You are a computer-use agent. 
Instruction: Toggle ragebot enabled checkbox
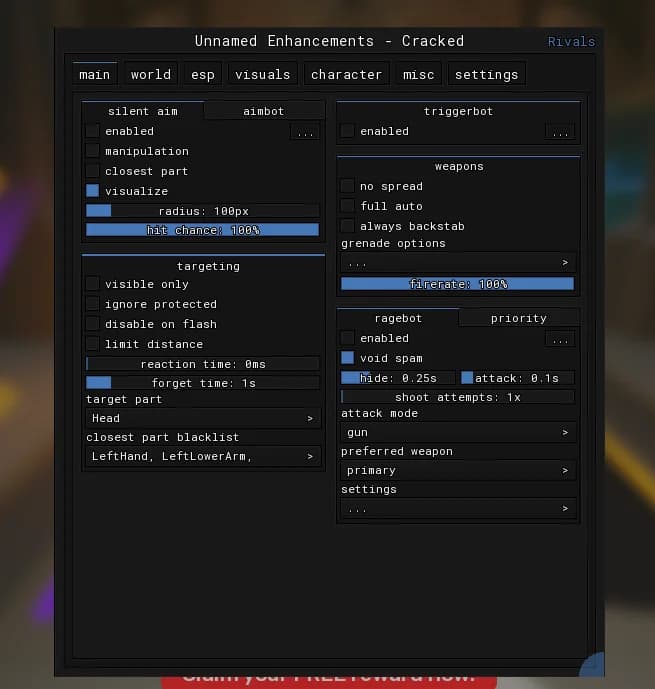(x=347, y=338)
